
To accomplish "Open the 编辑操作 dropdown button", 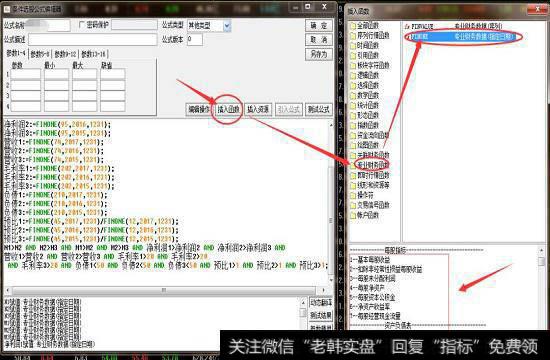I will point(199,109).
